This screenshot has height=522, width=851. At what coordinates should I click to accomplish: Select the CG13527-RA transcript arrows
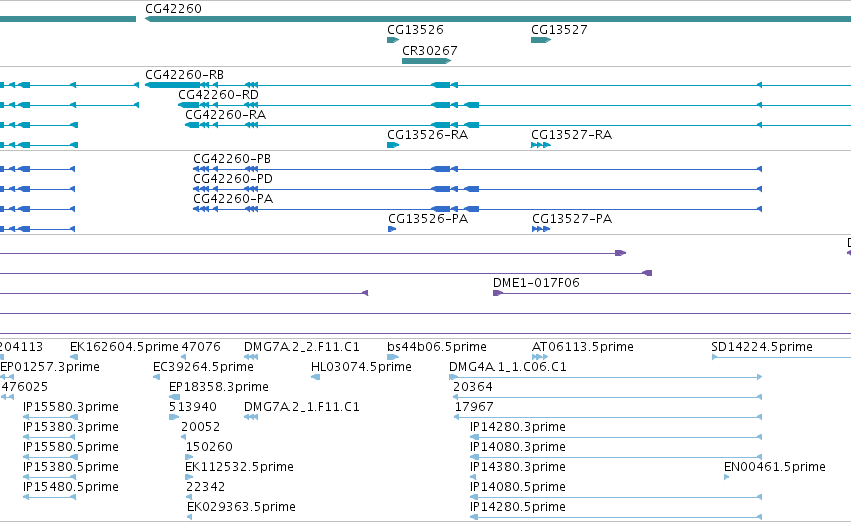[541, 145]
